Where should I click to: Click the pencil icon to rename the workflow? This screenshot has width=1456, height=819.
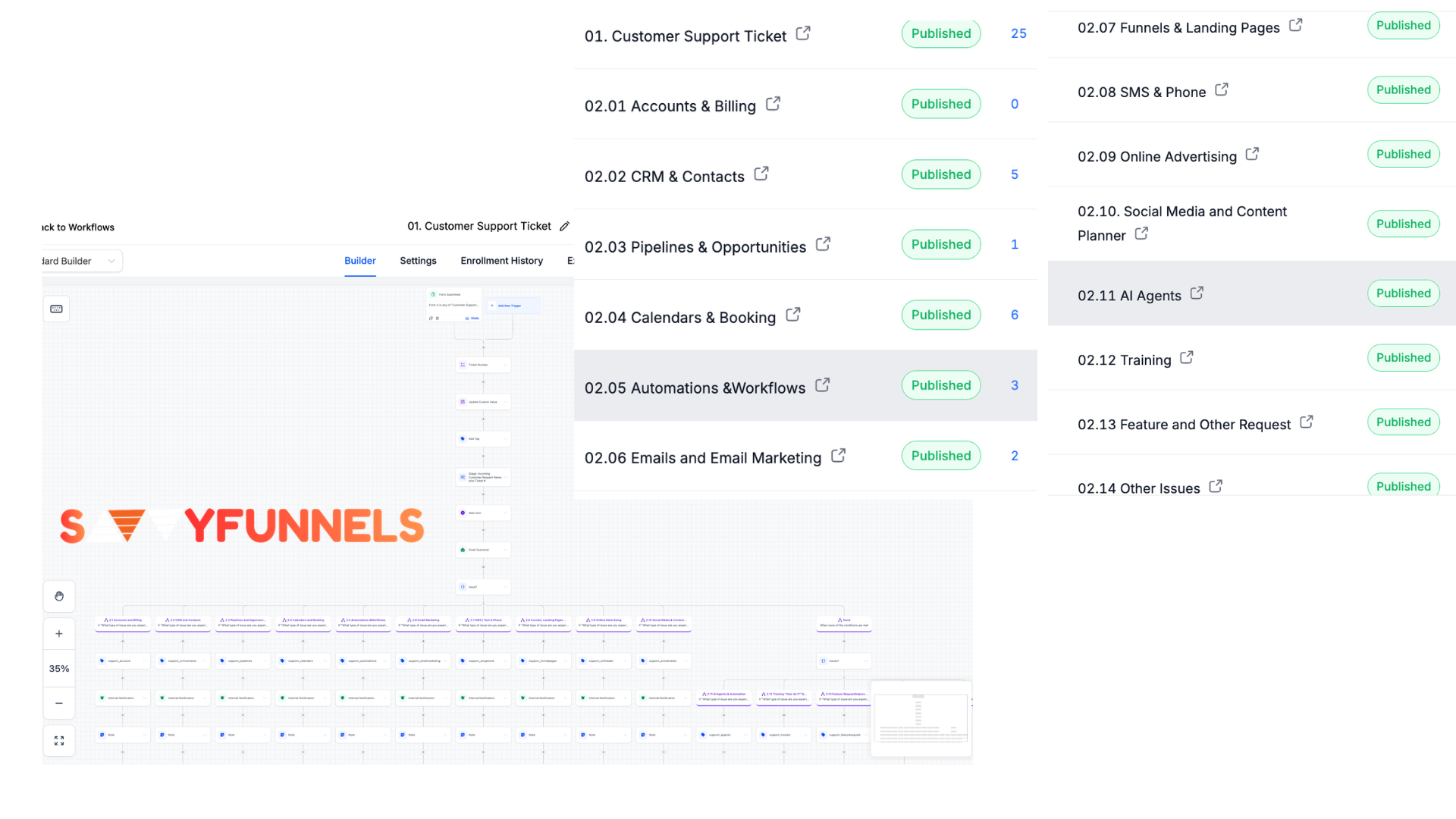(x=564, y=227)
